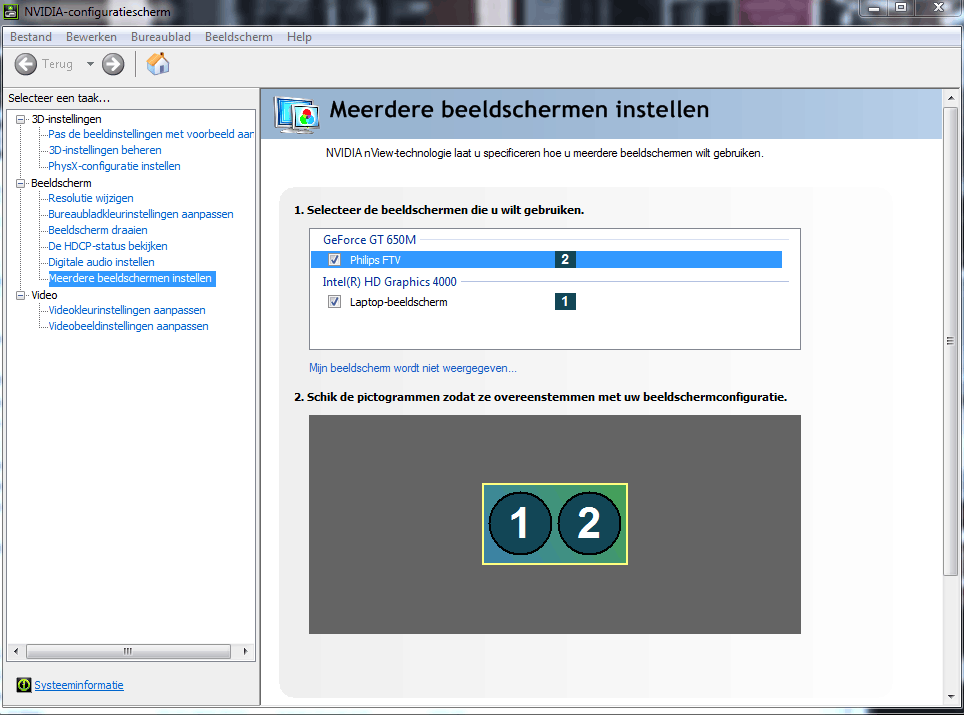Screen dimensions: 964x715
Task: Open Videobeeldinstellingen aanpassen
Action: click(x=128, y=326)
